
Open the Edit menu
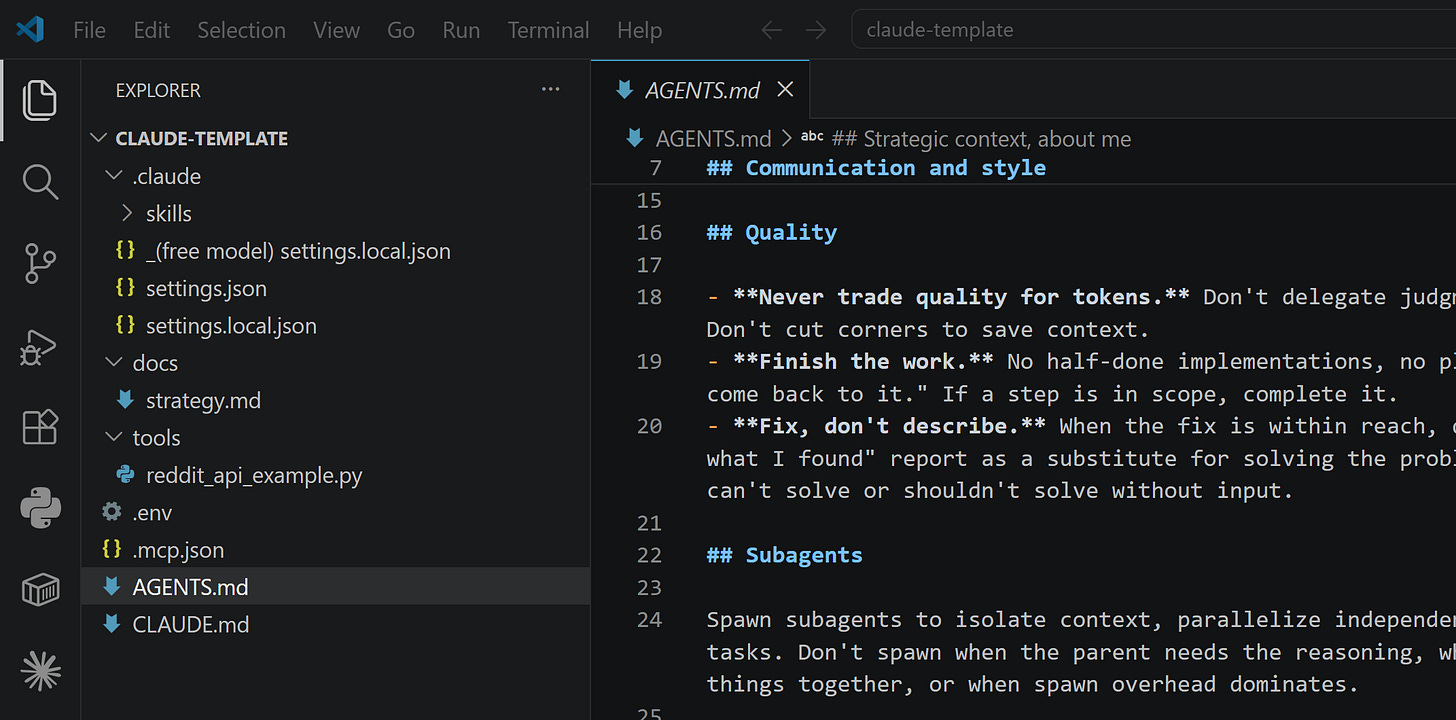click(151, 30)
